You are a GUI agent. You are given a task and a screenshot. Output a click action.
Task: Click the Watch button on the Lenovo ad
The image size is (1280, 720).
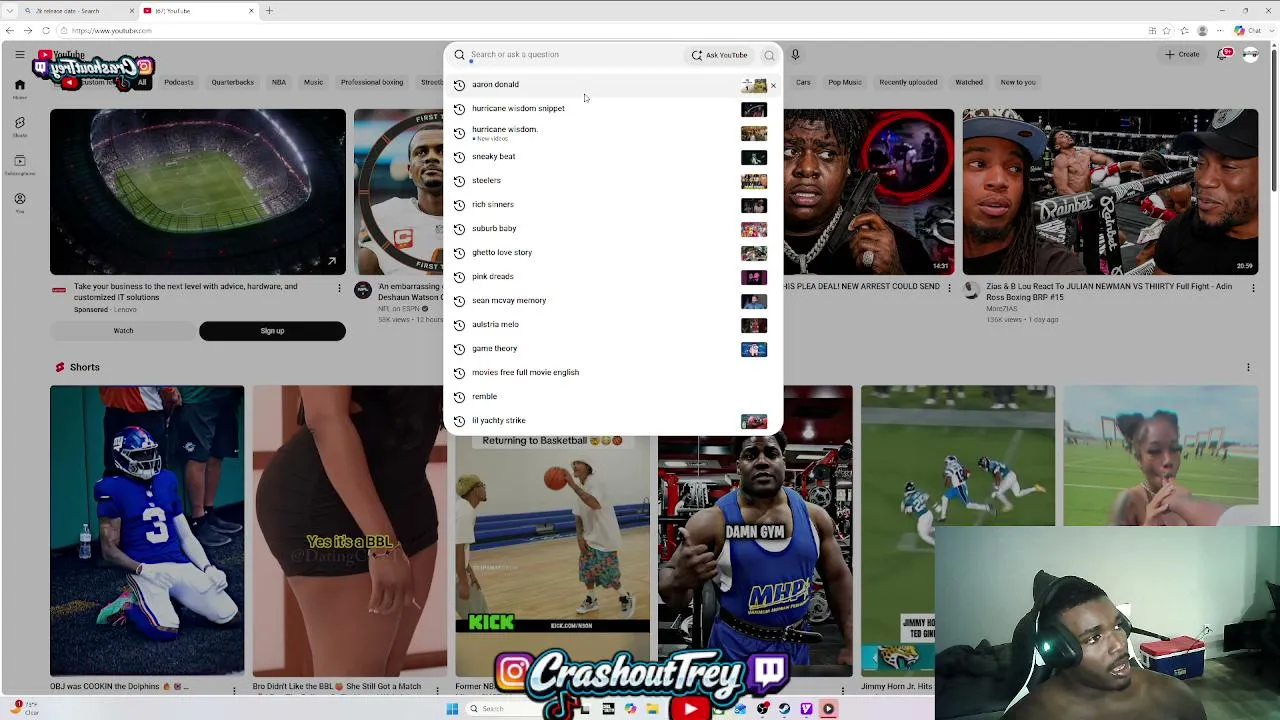[123, 331]
